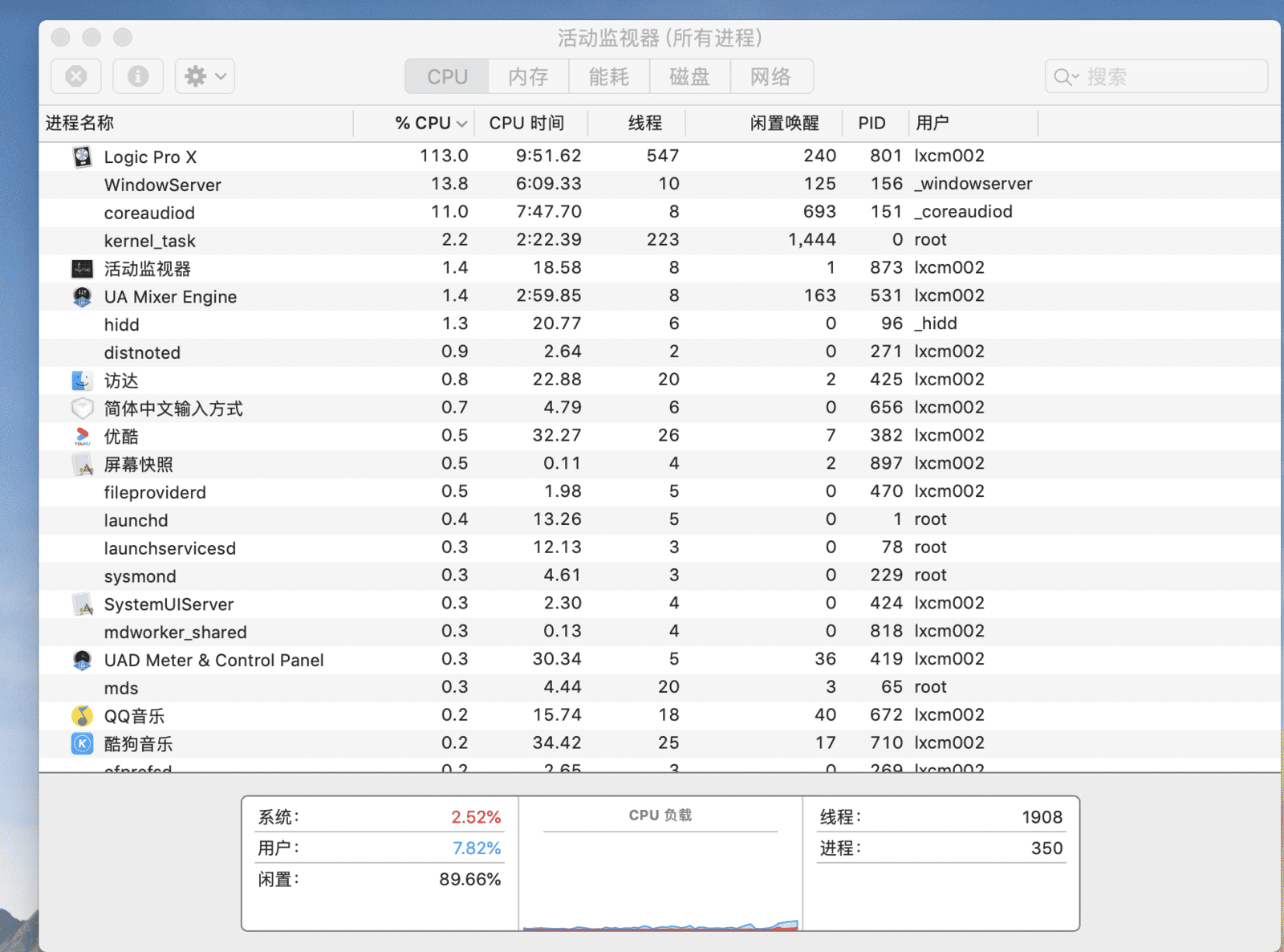Click the 进程 350 count

[1046, 848]
